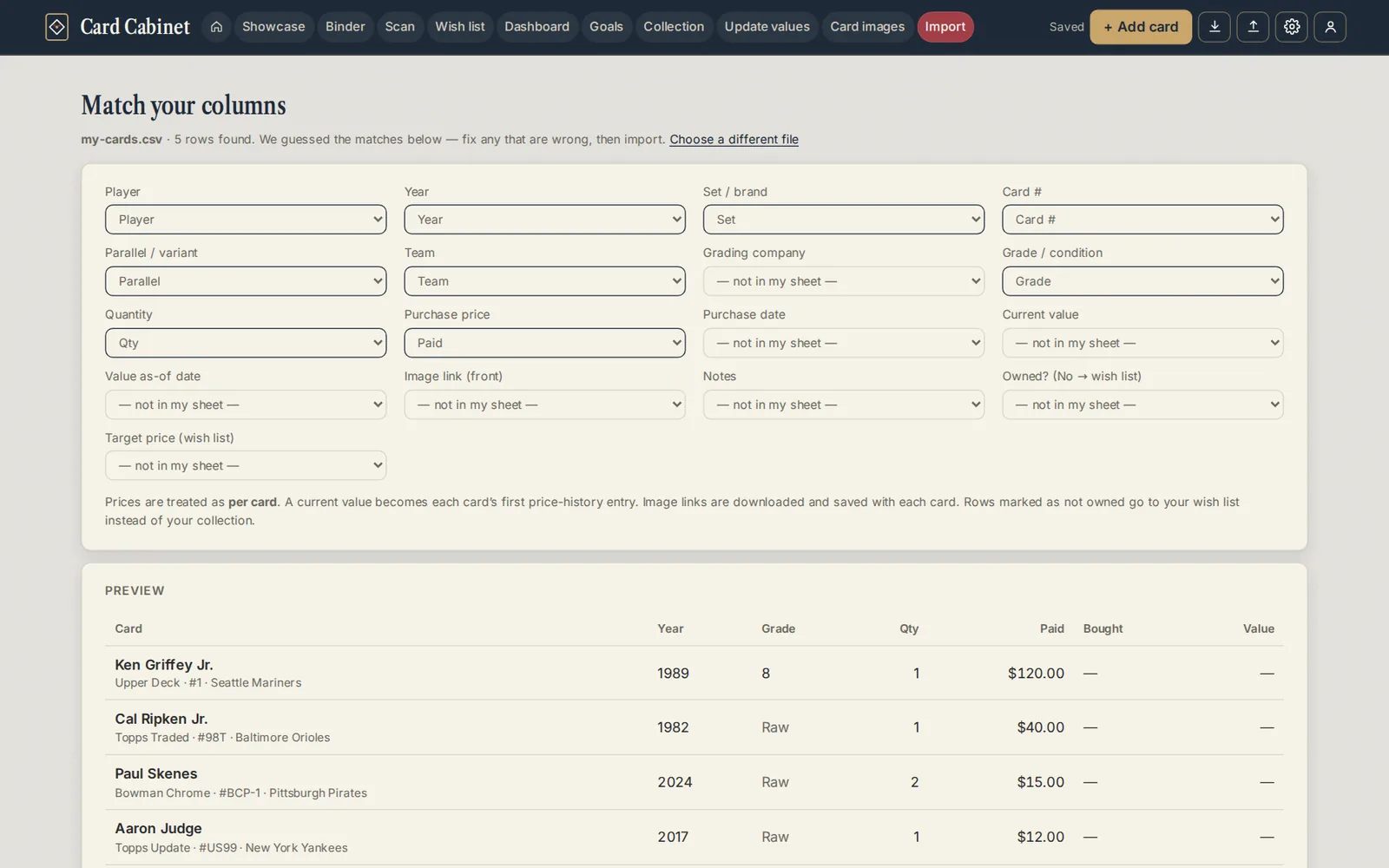Open the Player column dropdown
This screenshot has width=1389, height=868.
point(246,220)
